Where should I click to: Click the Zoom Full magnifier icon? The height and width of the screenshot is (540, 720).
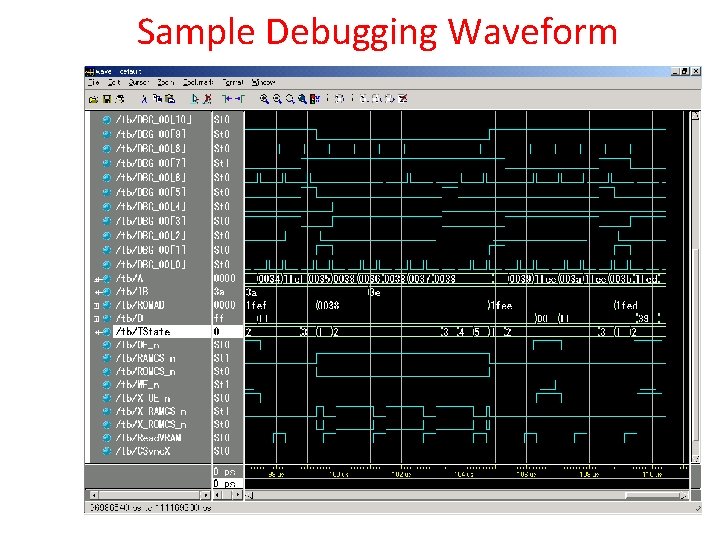[x=302, y=99]
